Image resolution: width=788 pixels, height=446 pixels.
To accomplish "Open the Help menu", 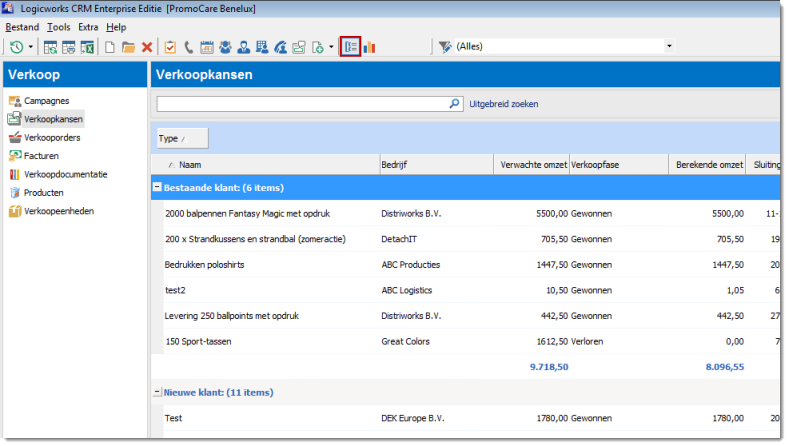I will click(116, 27).
